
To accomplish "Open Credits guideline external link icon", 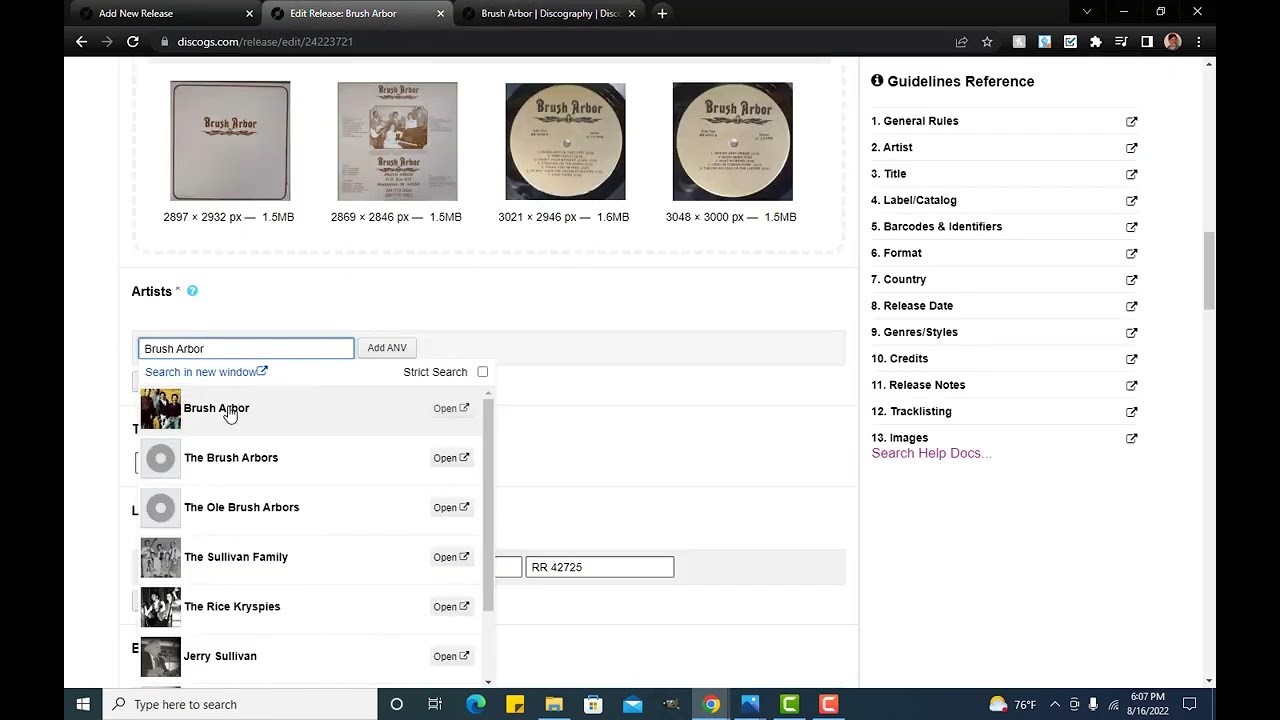I will pyautogui.click(x=1131, y=359).
